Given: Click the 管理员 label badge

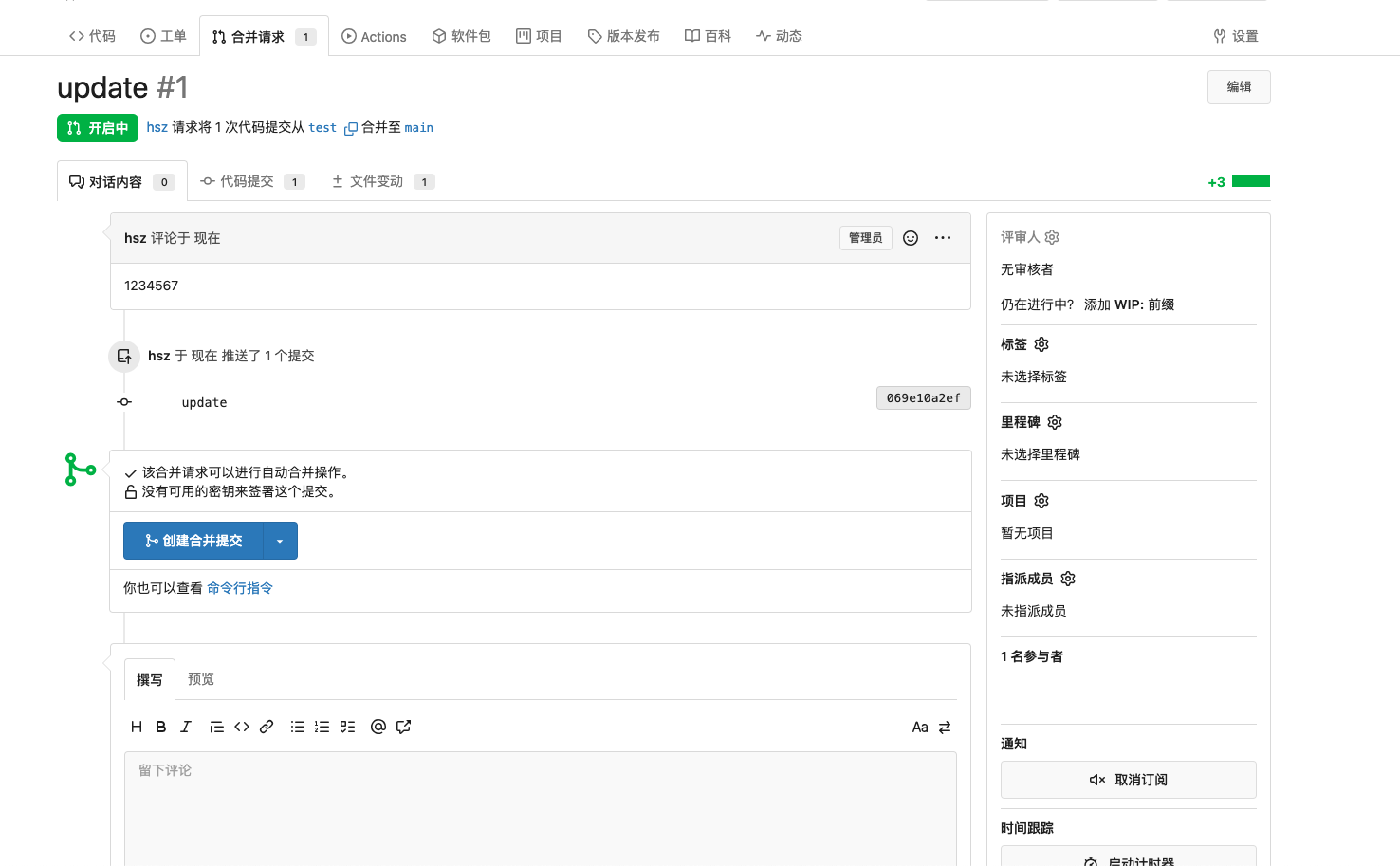Looking at the screenshot, I should [x=866, y=238].
